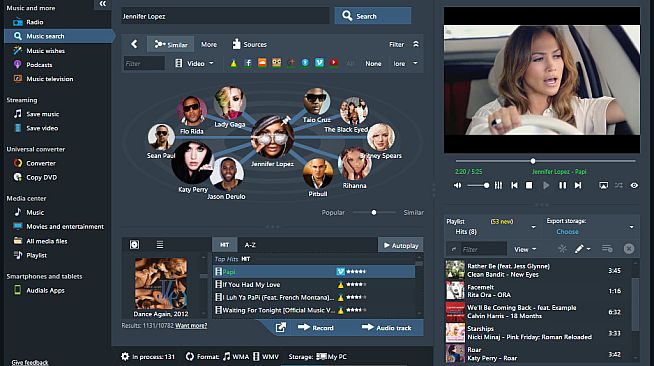Open the external pop-out icon
654x366 pixels.
click(281, 328)
